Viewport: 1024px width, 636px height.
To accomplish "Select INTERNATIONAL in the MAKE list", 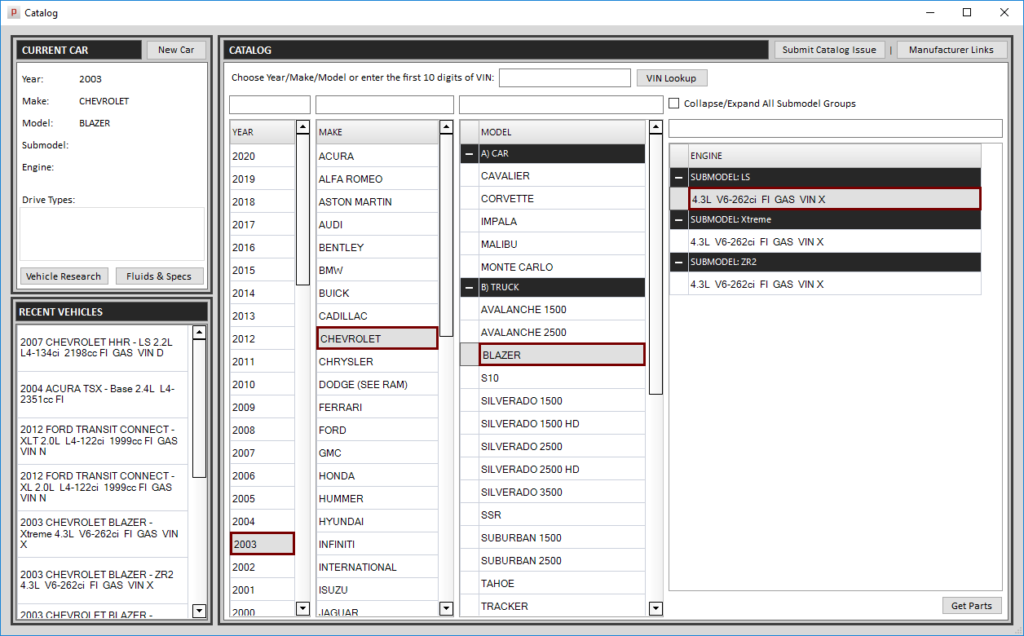I will point(377,567).
